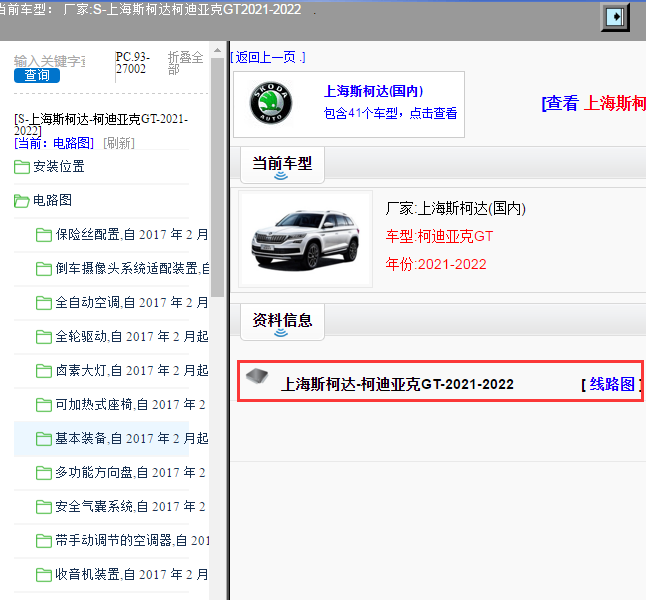
Task: Click folder icon next to 保险丝配置
Action: [x=44, y=235]
